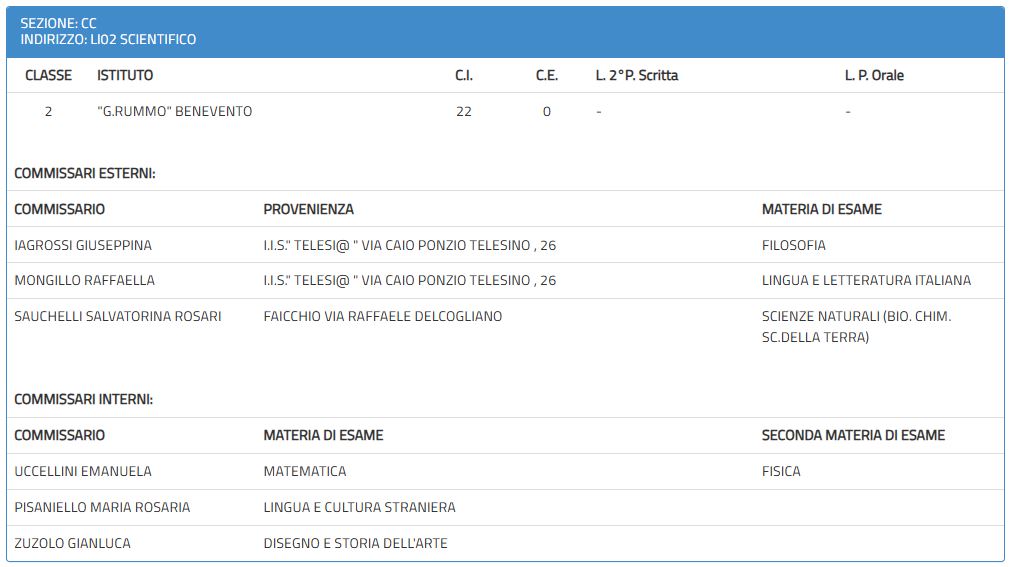
Task: Select class number 2 cell
Action: [x=49, y=112]
